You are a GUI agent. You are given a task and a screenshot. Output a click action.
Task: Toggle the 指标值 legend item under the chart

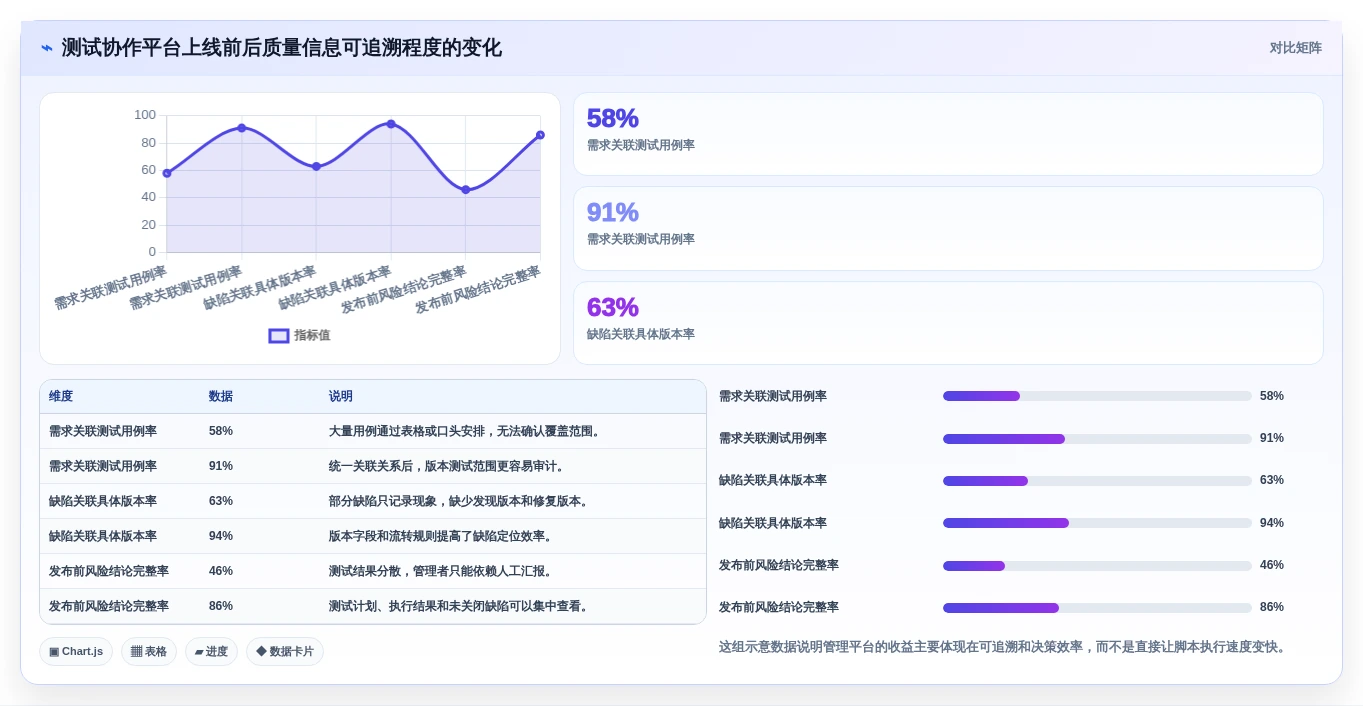point(299,336)
